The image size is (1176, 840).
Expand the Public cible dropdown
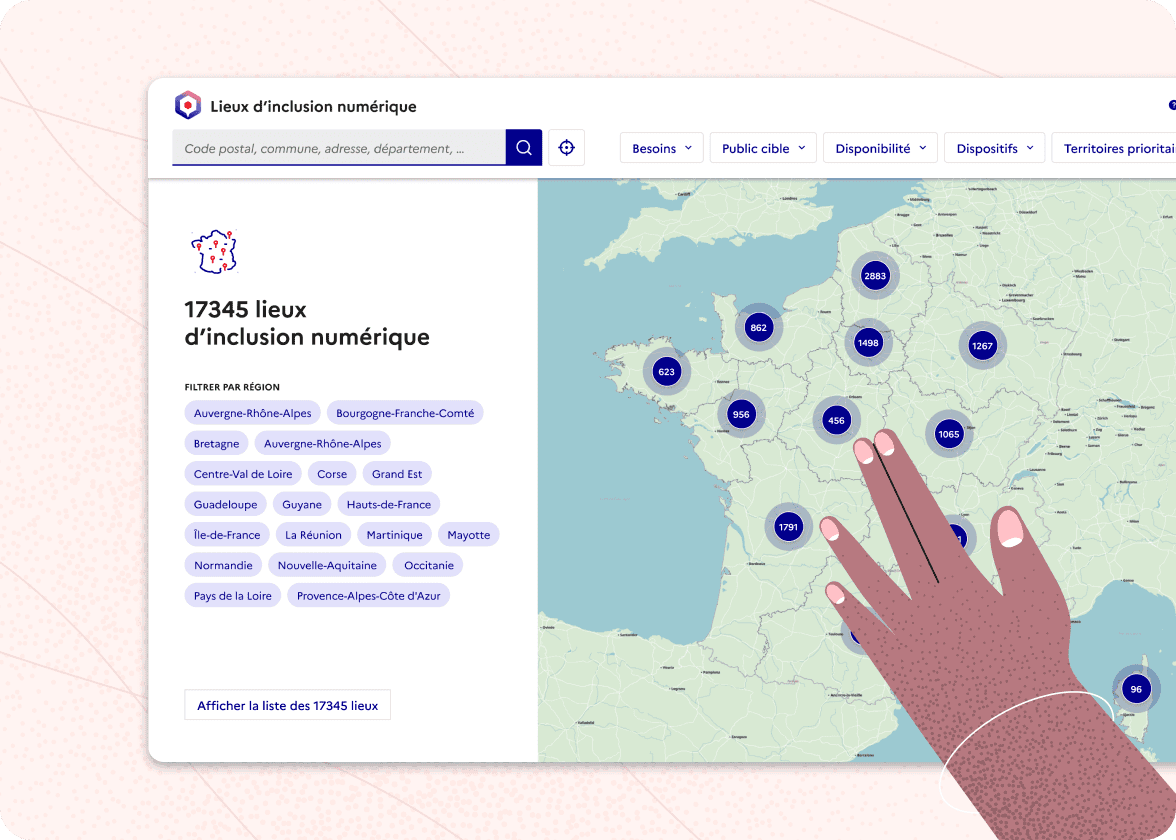[763, 147]
